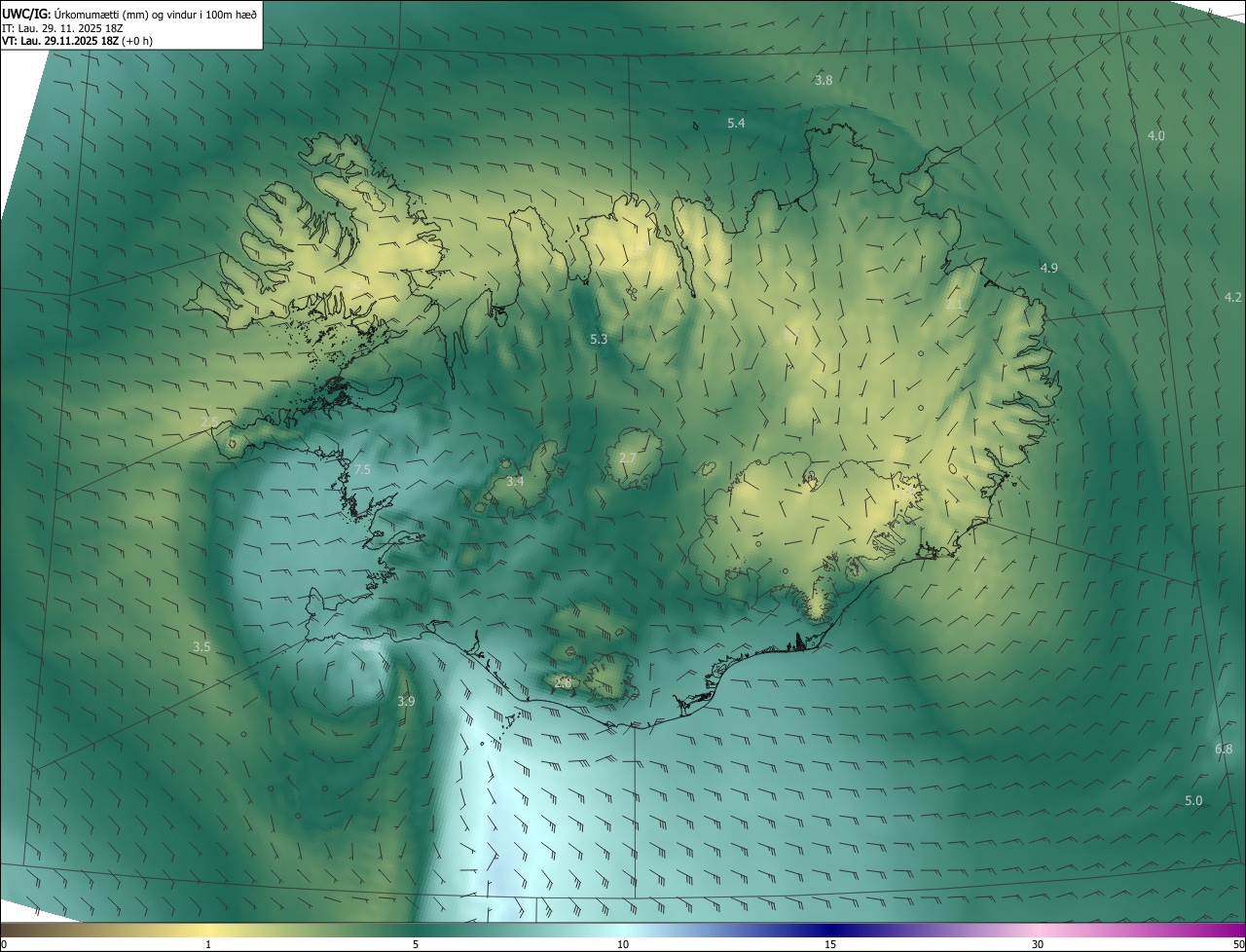Viewport: 1246px width, 952px height.
Task: Click the map value 5.3
Action: pyautogui.click(x=599, y=339)
